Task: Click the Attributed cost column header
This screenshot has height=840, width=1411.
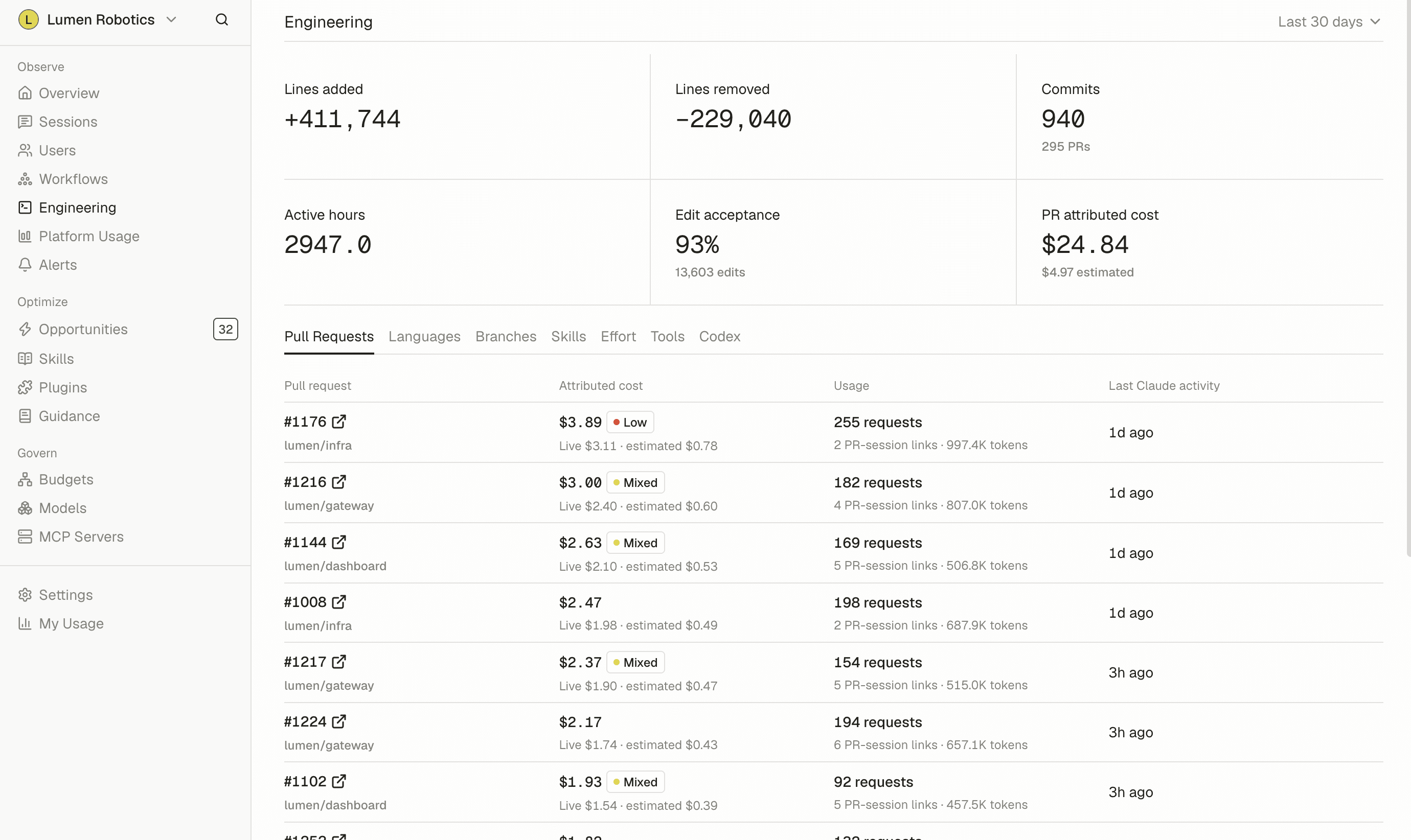Action: tap(601, 385)
